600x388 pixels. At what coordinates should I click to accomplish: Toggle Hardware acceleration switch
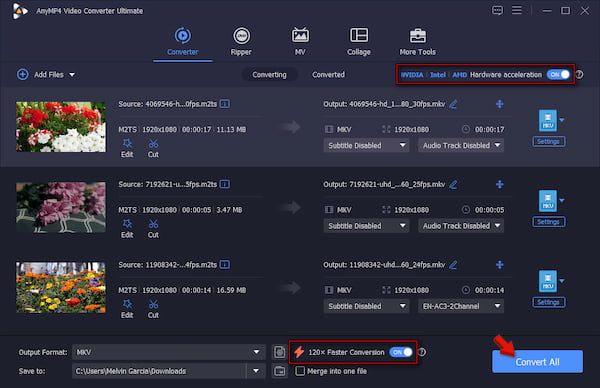(x=558, y=75)
